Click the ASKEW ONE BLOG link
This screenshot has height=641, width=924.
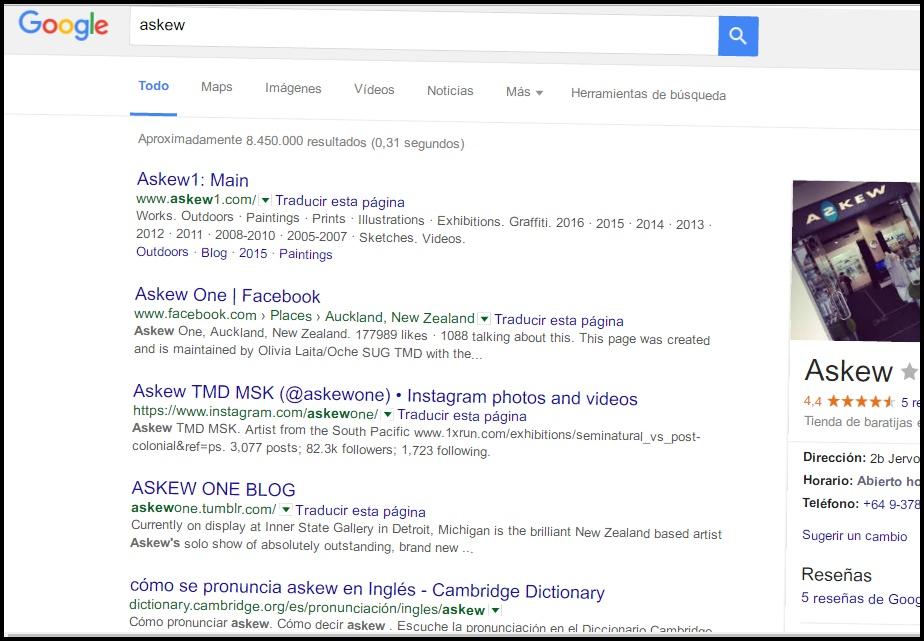(213, 489)
